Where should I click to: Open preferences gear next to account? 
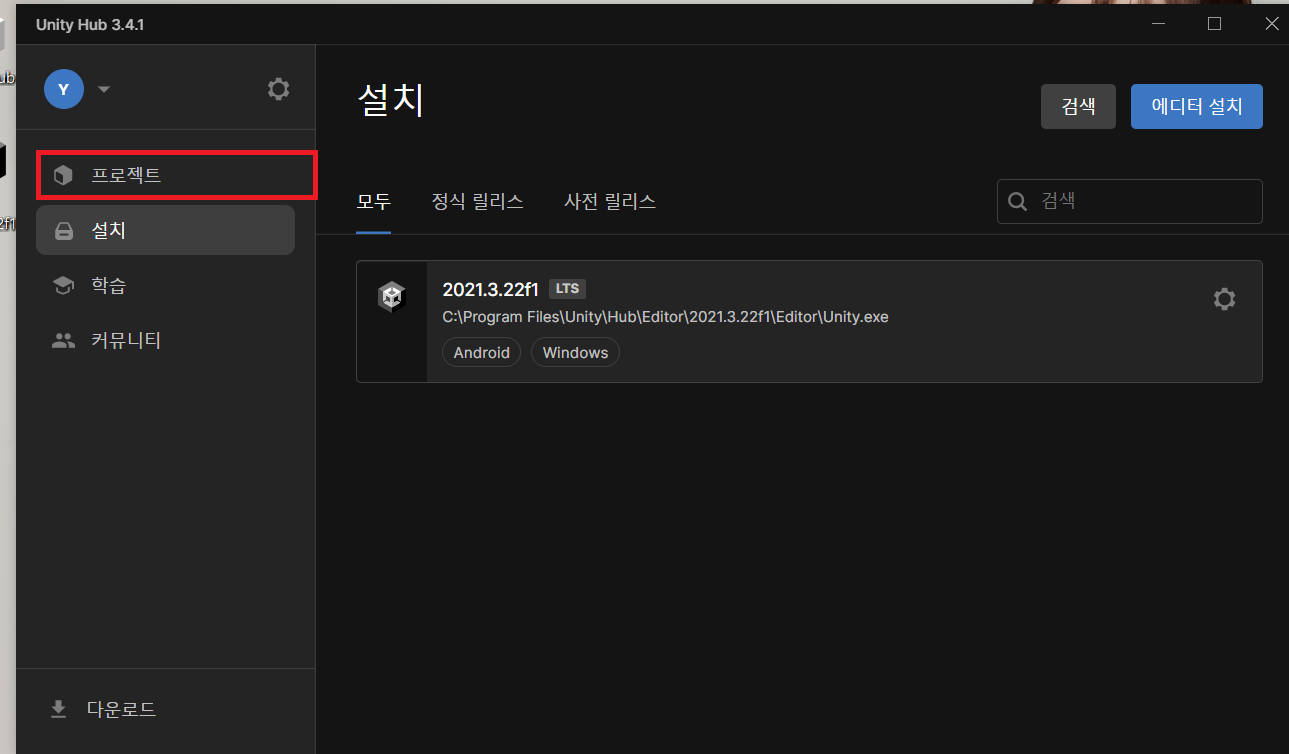point(279,89)
